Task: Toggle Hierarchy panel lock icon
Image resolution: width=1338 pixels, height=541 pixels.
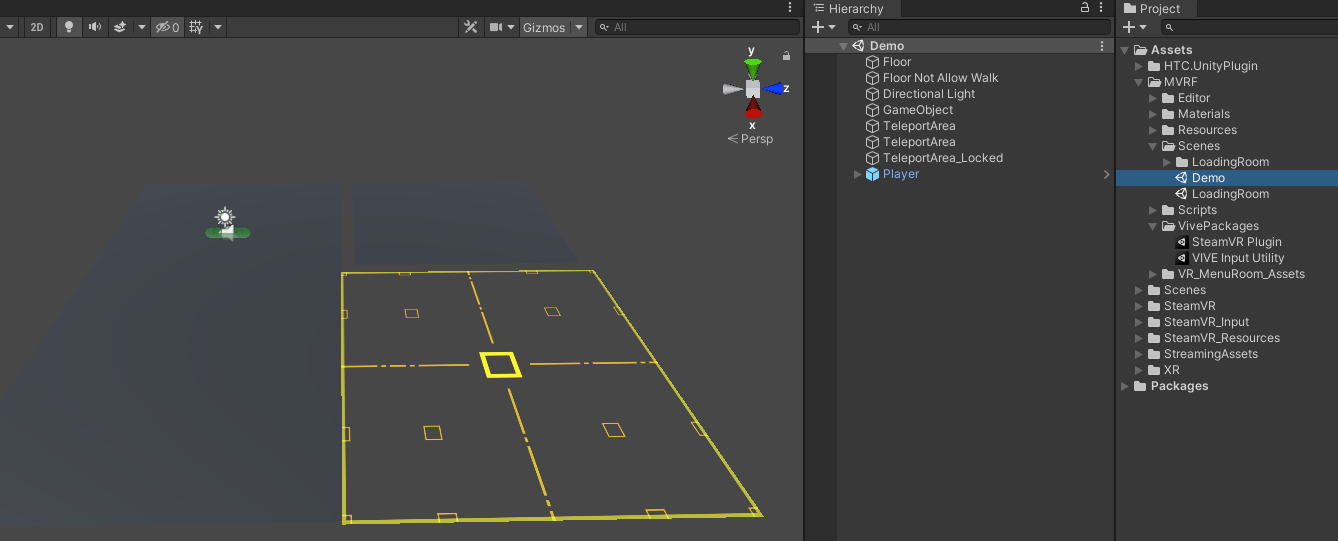Action: pyautogui.click(x=1085, y=8)
